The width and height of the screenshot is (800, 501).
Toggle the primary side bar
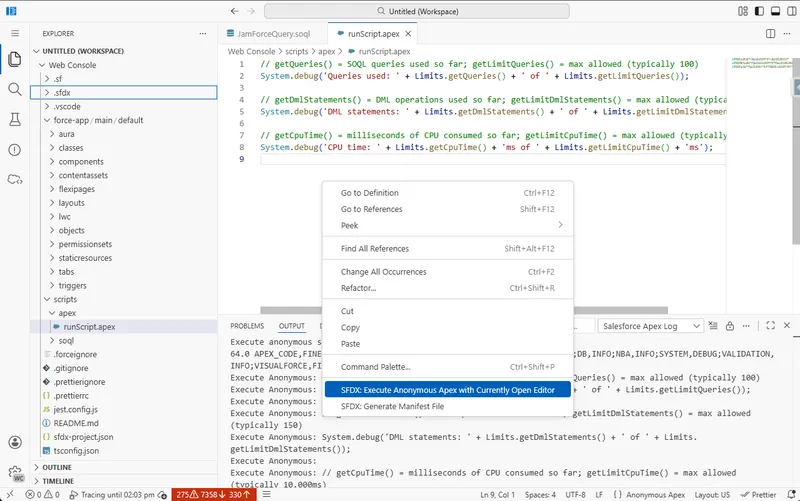tap(759, 11)
